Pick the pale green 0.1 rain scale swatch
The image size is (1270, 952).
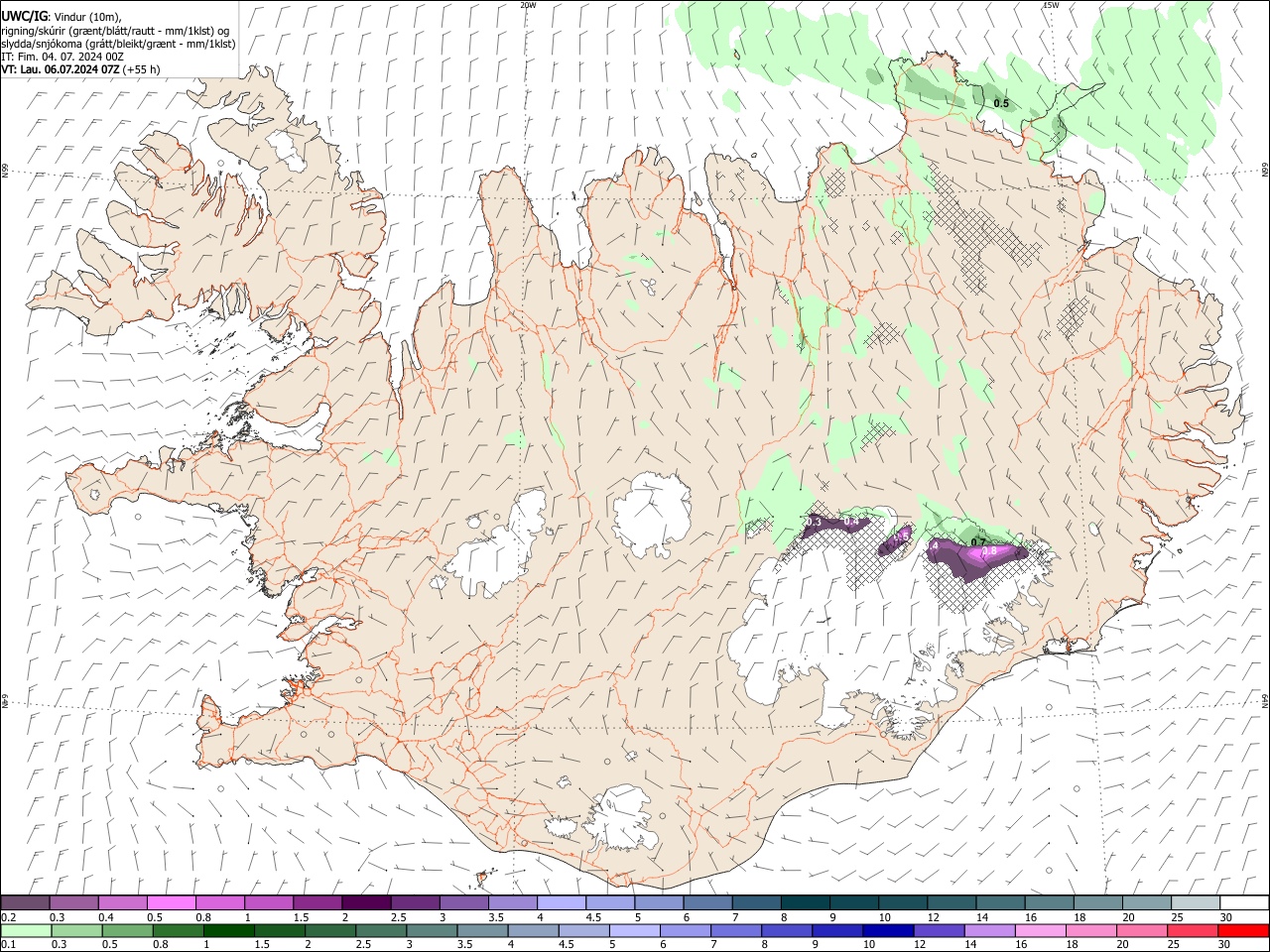click(26, 930)
